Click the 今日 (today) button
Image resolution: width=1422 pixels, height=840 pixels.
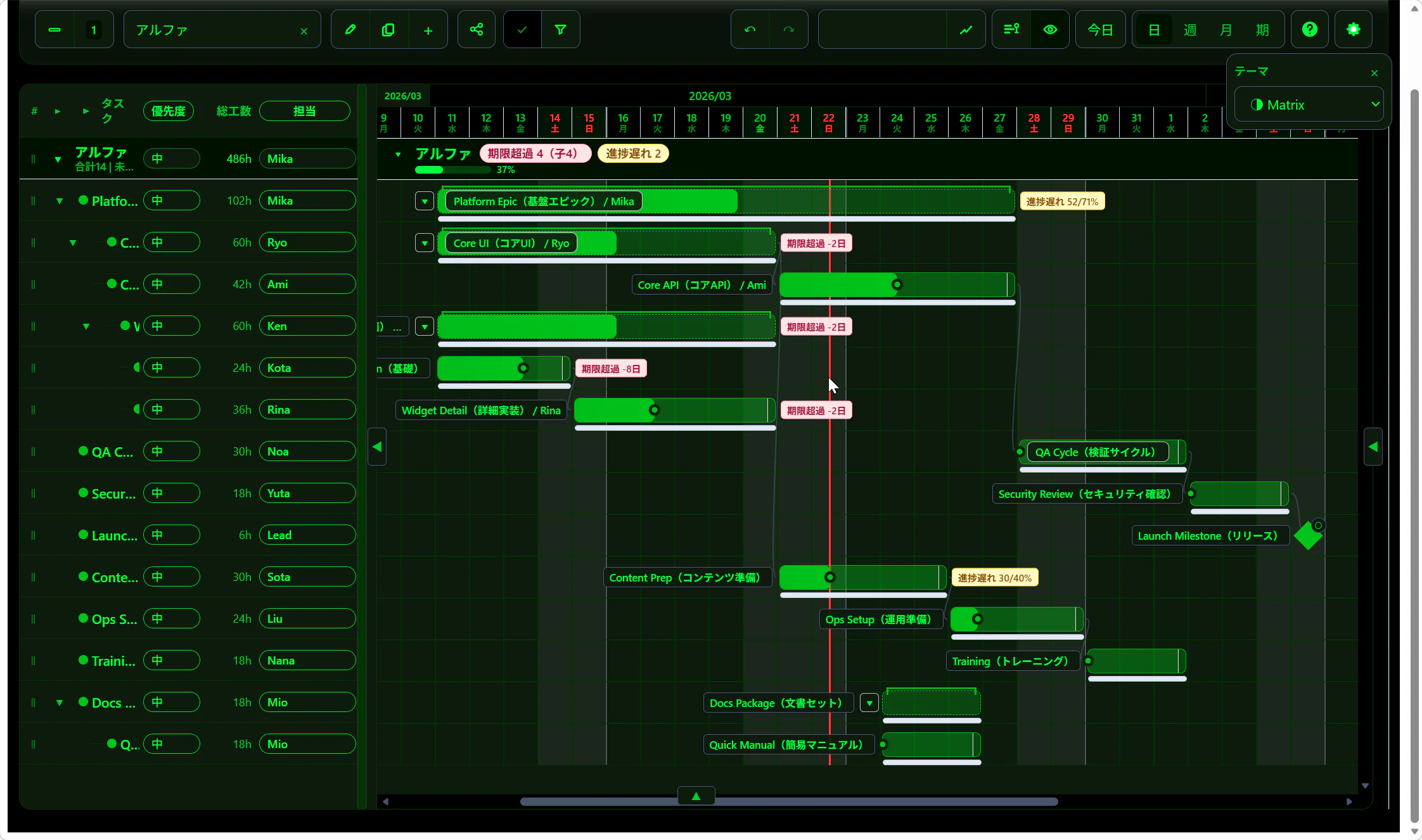click(1100, 30)
